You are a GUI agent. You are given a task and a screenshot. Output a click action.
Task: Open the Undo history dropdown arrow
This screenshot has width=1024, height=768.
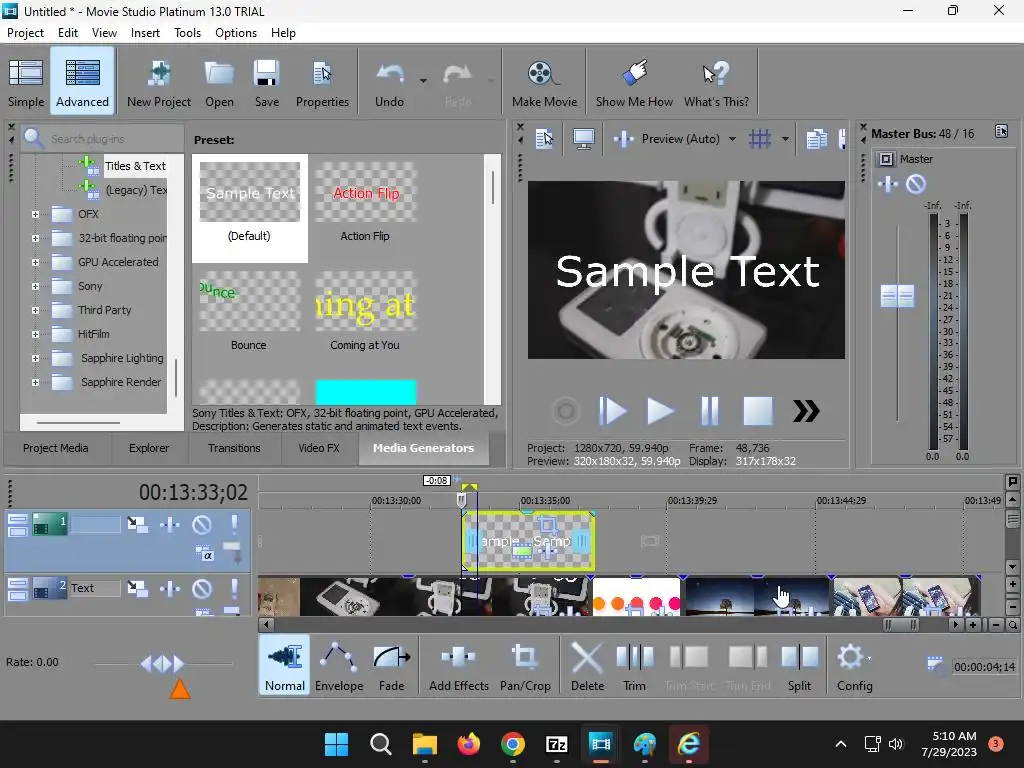[x=423, y=81]
